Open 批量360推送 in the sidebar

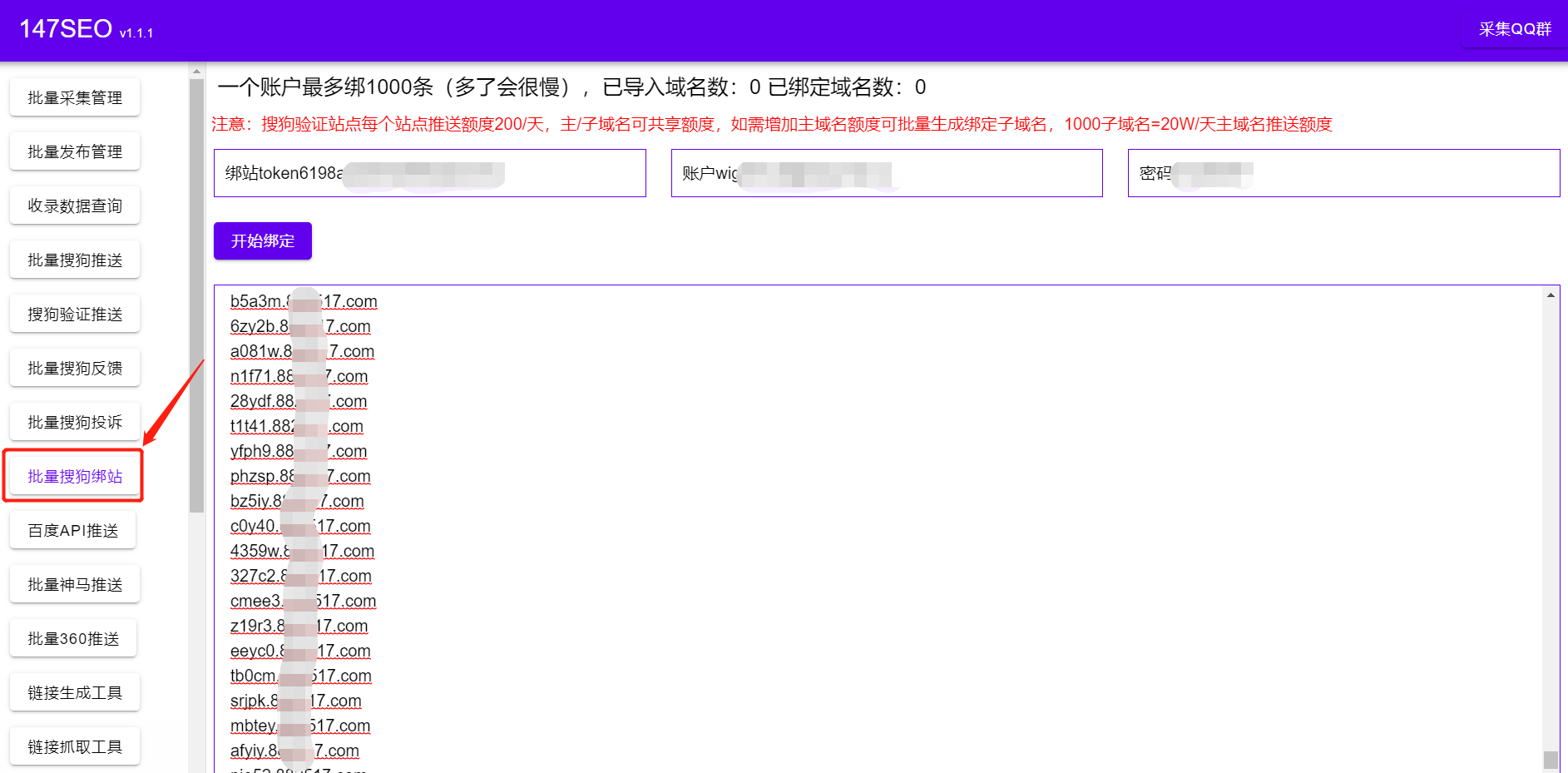(73, 638)
